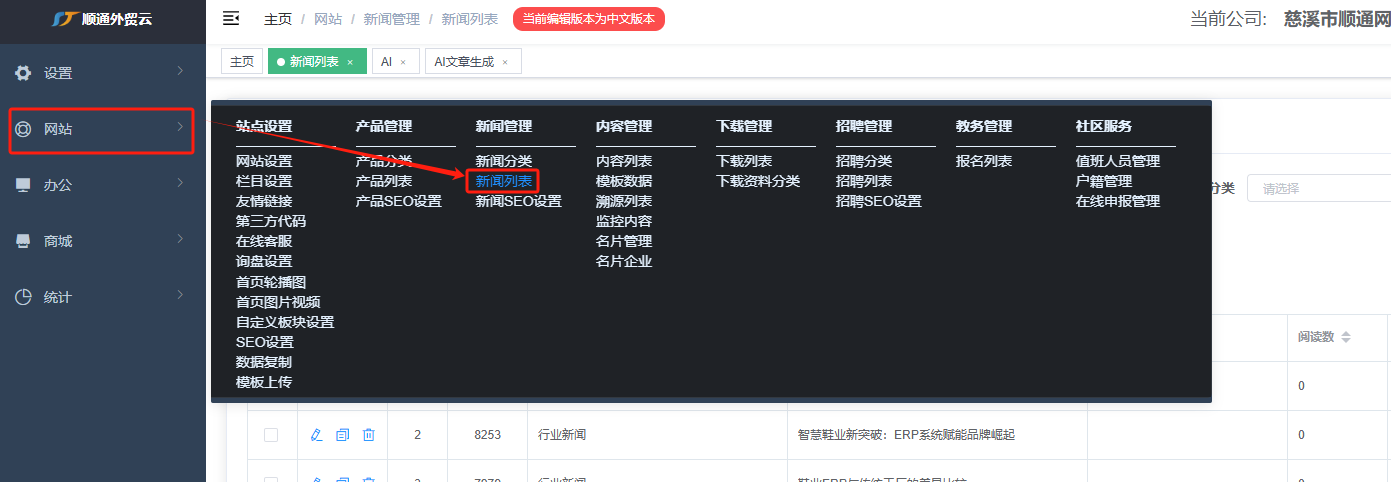
Task: Open 第三方代码 menu item
Action: pyautogui.click(x=271, y=221)
